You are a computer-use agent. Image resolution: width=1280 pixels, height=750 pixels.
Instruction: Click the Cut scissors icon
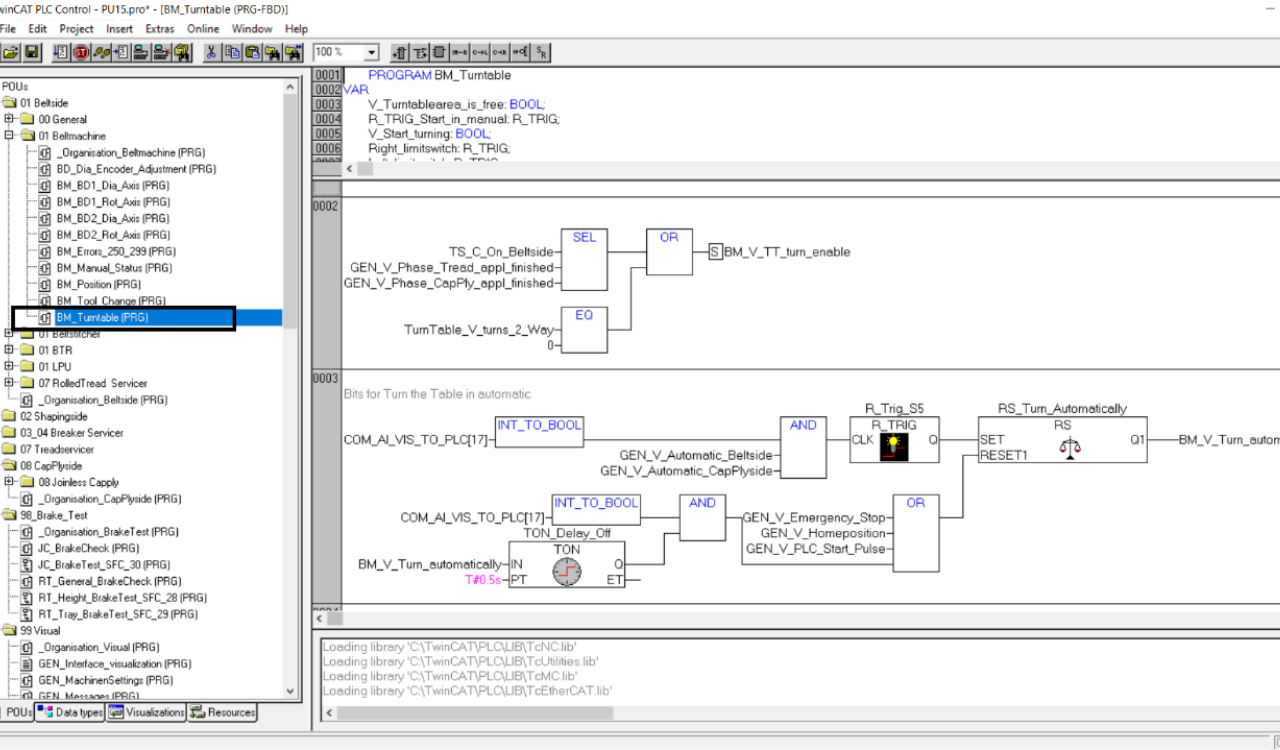(212, 52)
